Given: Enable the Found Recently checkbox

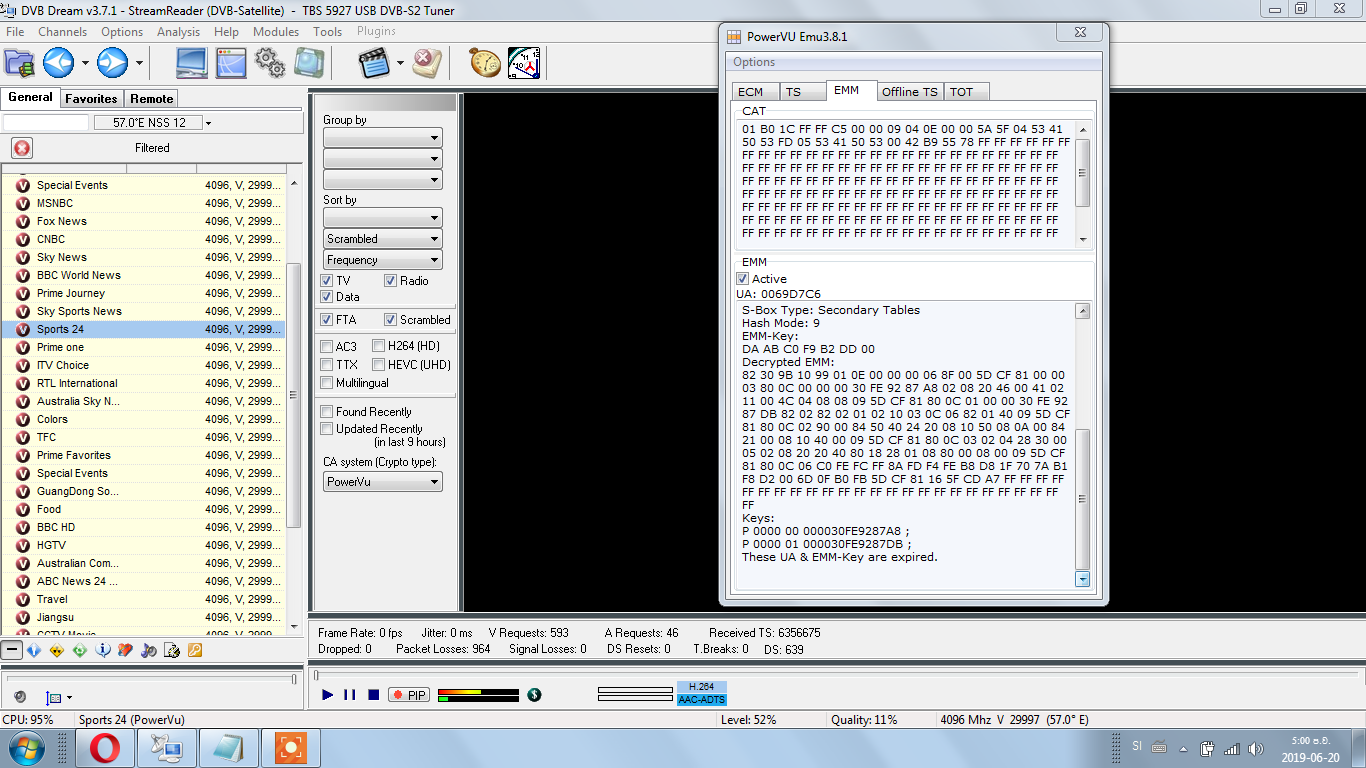Looking at the screenshot, I should click(327, 412).
